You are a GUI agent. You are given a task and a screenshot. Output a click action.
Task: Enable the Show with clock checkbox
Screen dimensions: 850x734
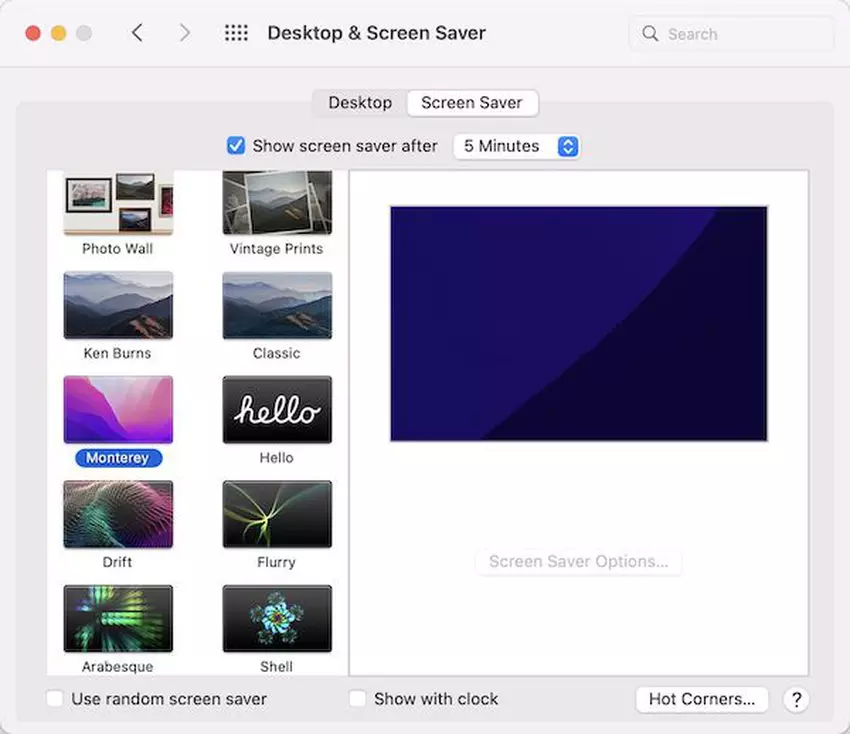pyautogui.click(x=357, y=699)
